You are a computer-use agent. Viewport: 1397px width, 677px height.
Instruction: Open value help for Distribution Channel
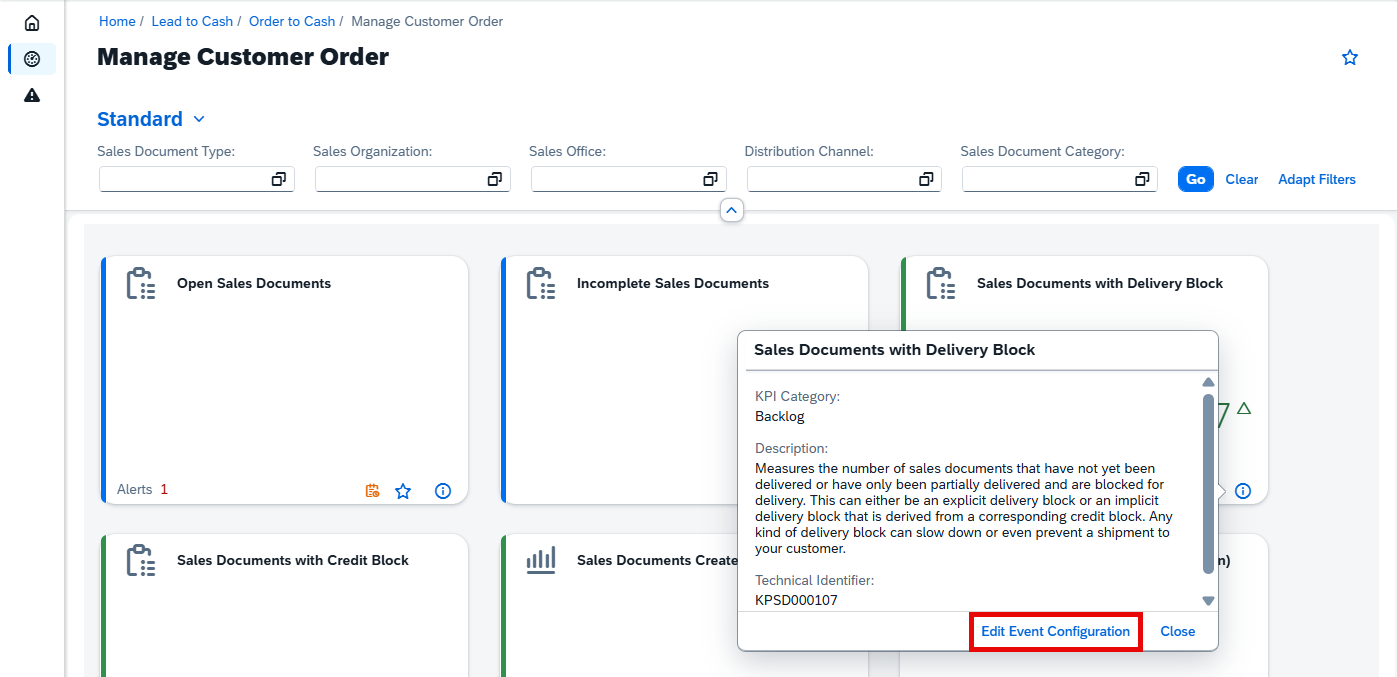(927, 179)
